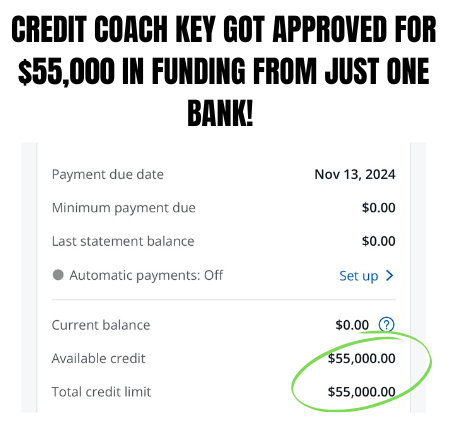Click the horizontal divider above Current balance

tap(224, 300)
